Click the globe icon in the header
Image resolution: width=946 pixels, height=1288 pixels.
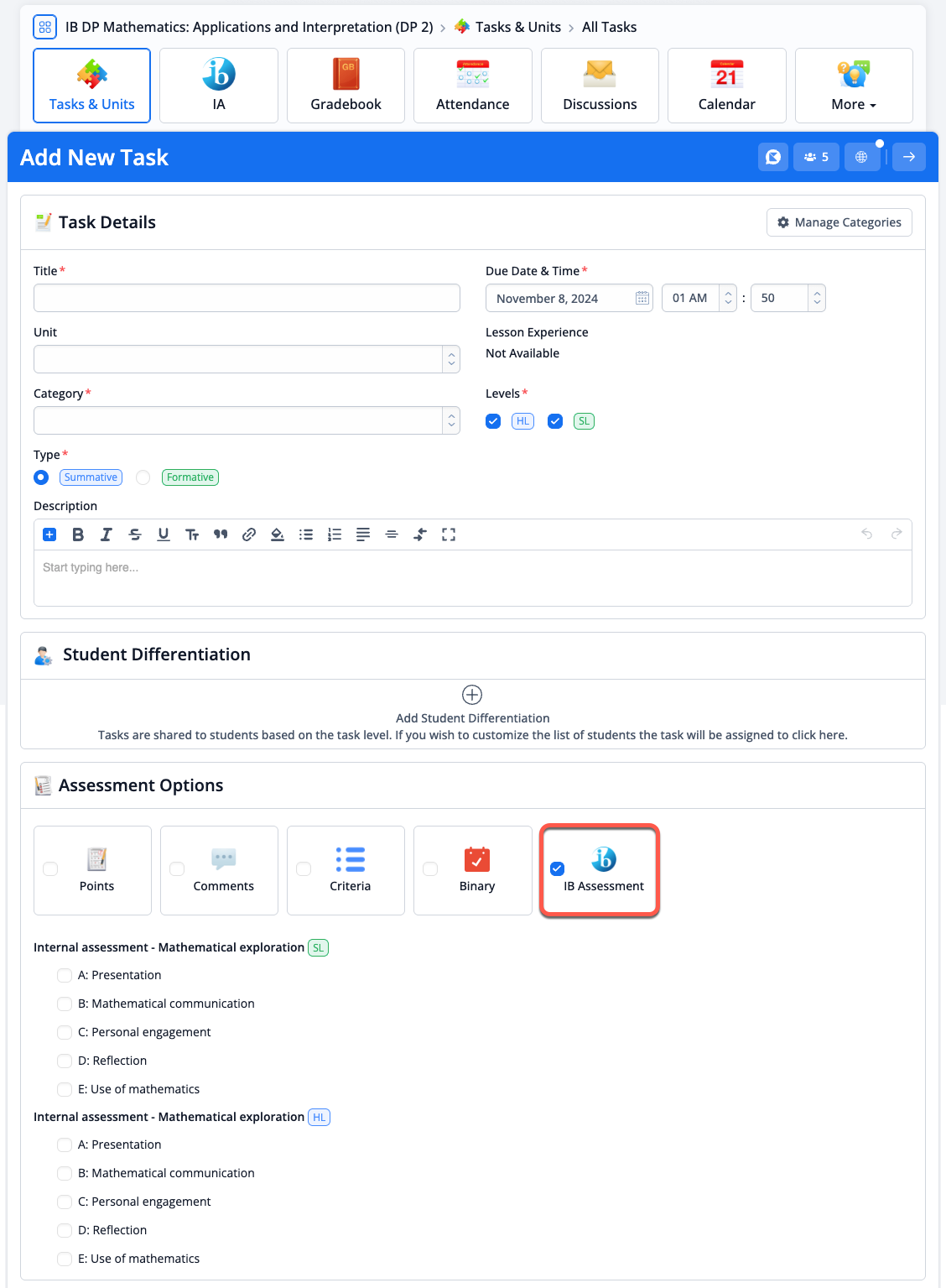pos(861,157)
